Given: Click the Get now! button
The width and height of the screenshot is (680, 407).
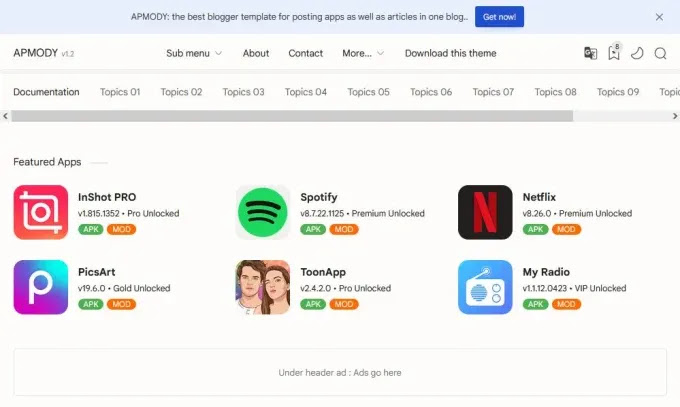Looking at the screenshot, I should [499, 17].
